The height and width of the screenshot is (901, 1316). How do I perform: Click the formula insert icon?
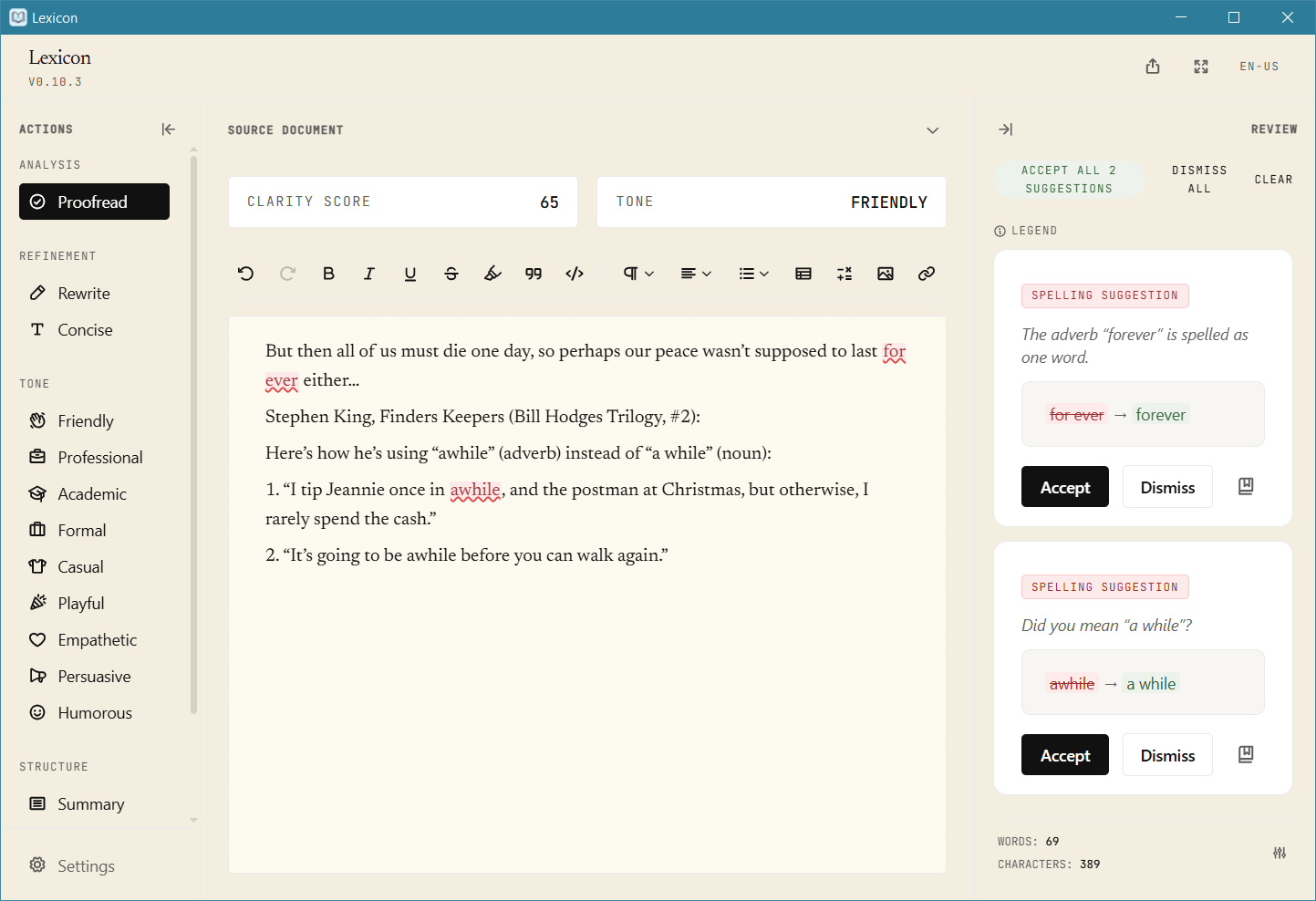pyautogui.click(x=845, y=274)
